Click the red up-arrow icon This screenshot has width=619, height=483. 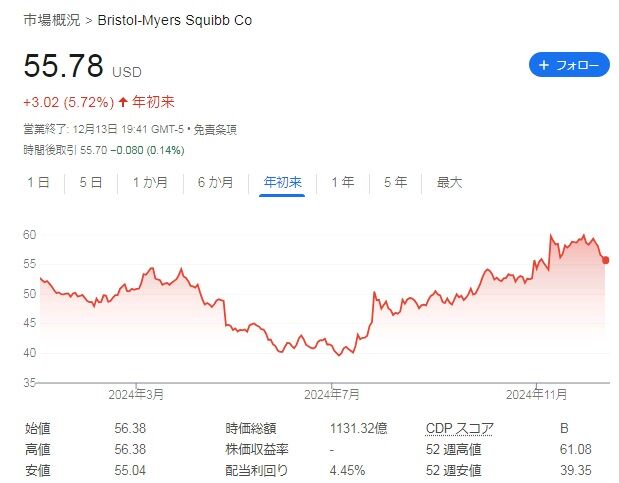tap(123, 102)
